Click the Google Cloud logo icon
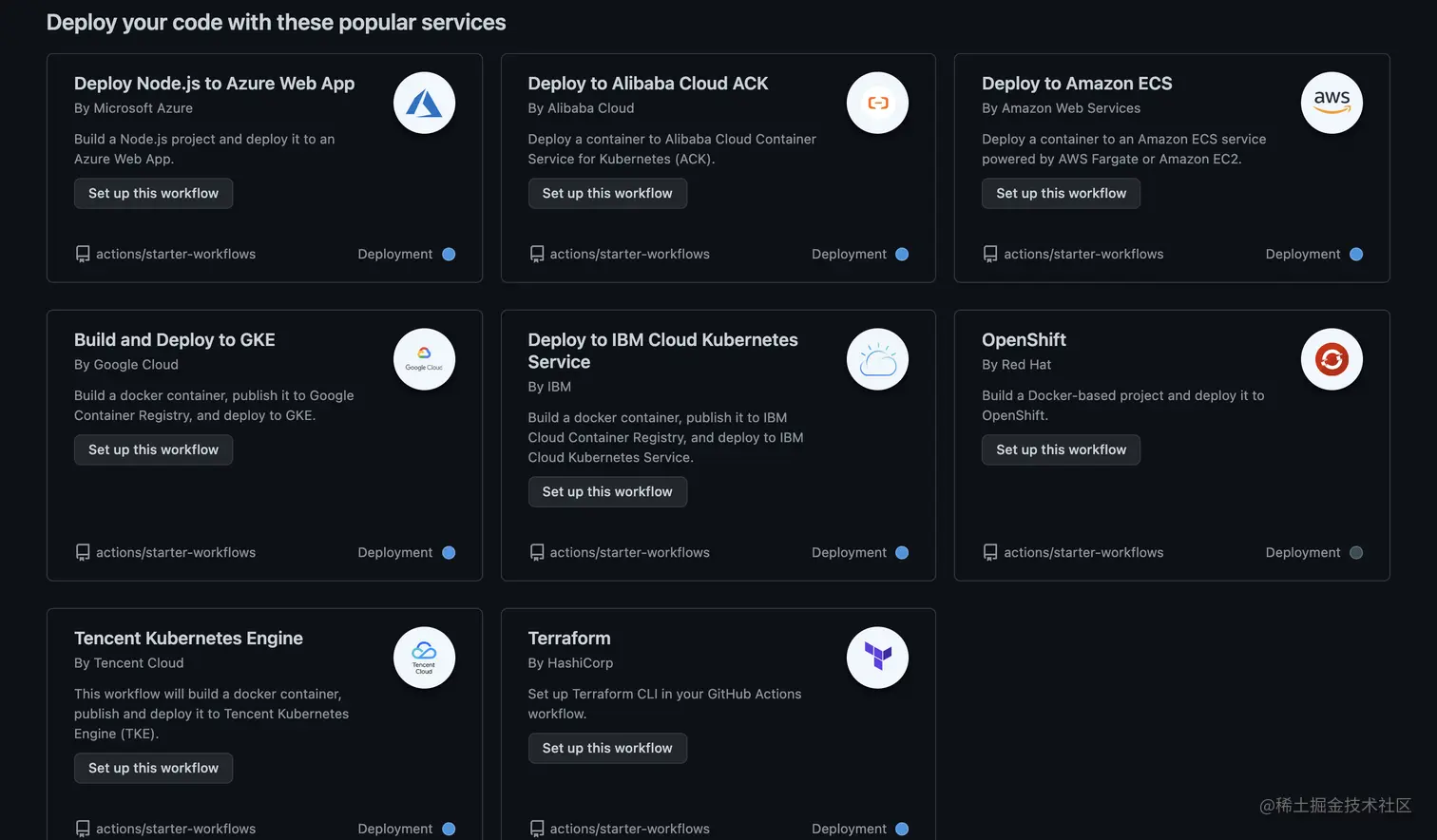Image resolution: width=1437 pixels, height=840 pixels. 424,359
